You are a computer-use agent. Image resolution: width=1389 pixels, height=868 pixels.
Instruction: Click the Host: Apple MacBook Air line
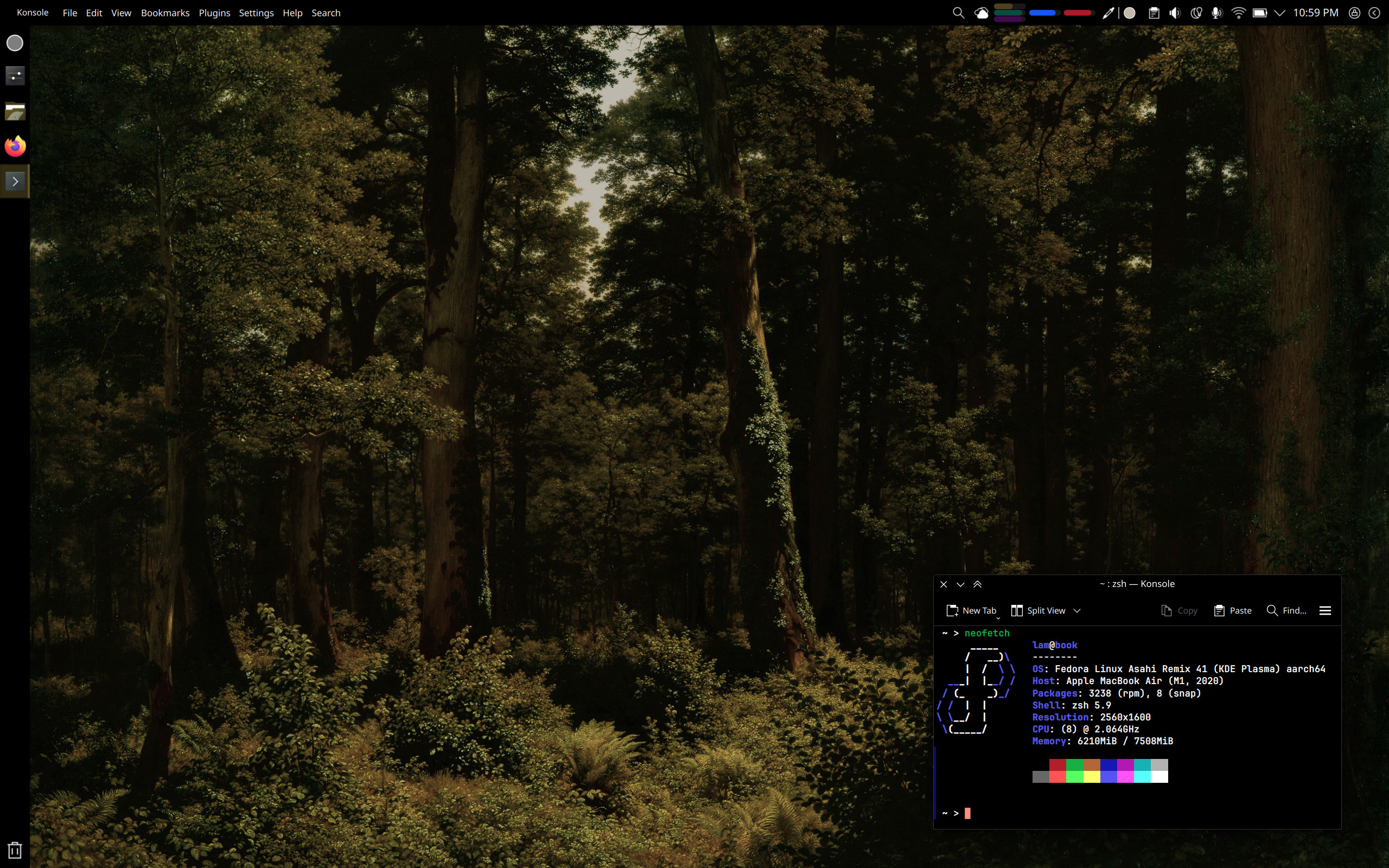1127,681
